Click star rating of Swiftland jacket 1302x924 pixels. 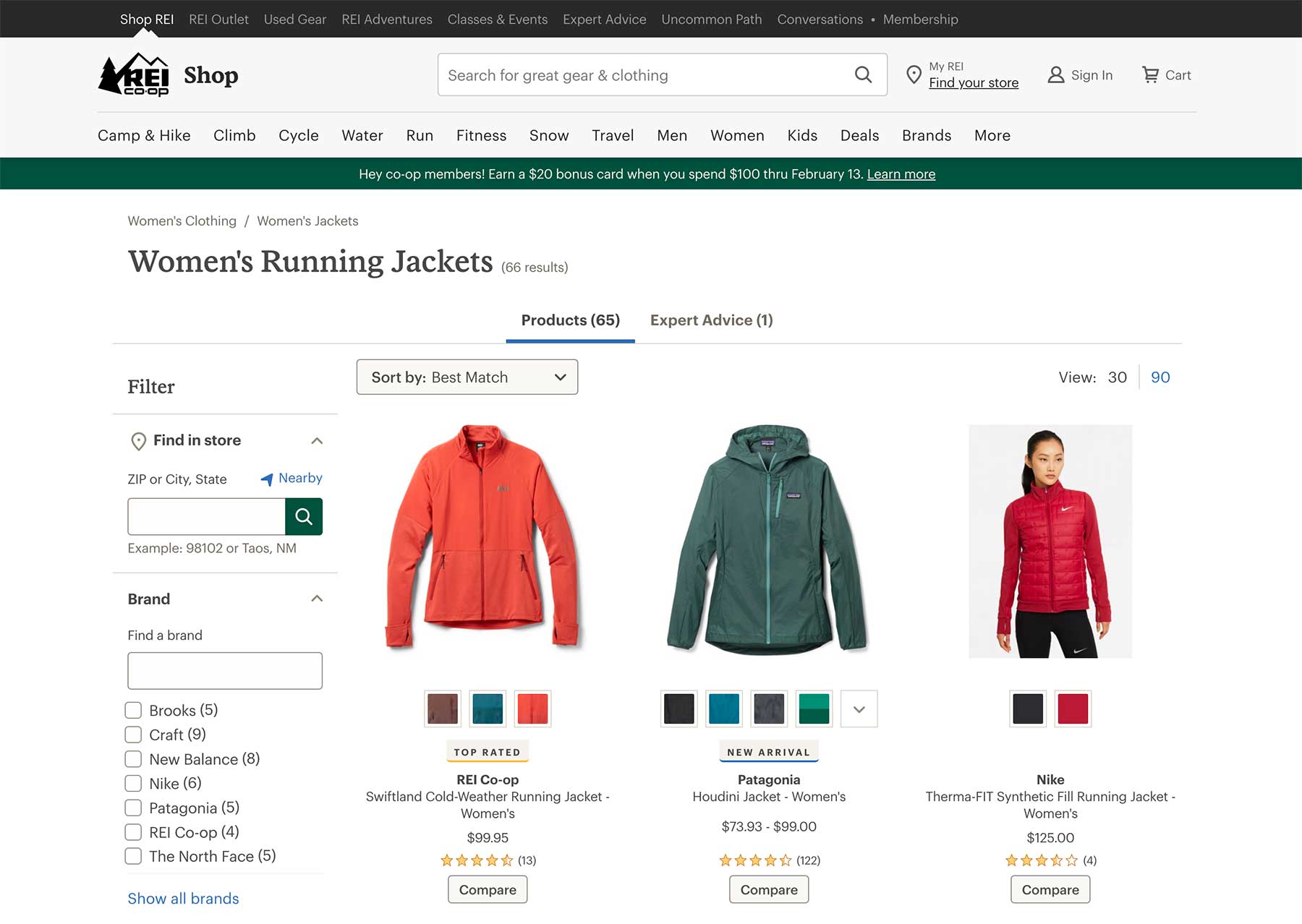pos(477,860)
